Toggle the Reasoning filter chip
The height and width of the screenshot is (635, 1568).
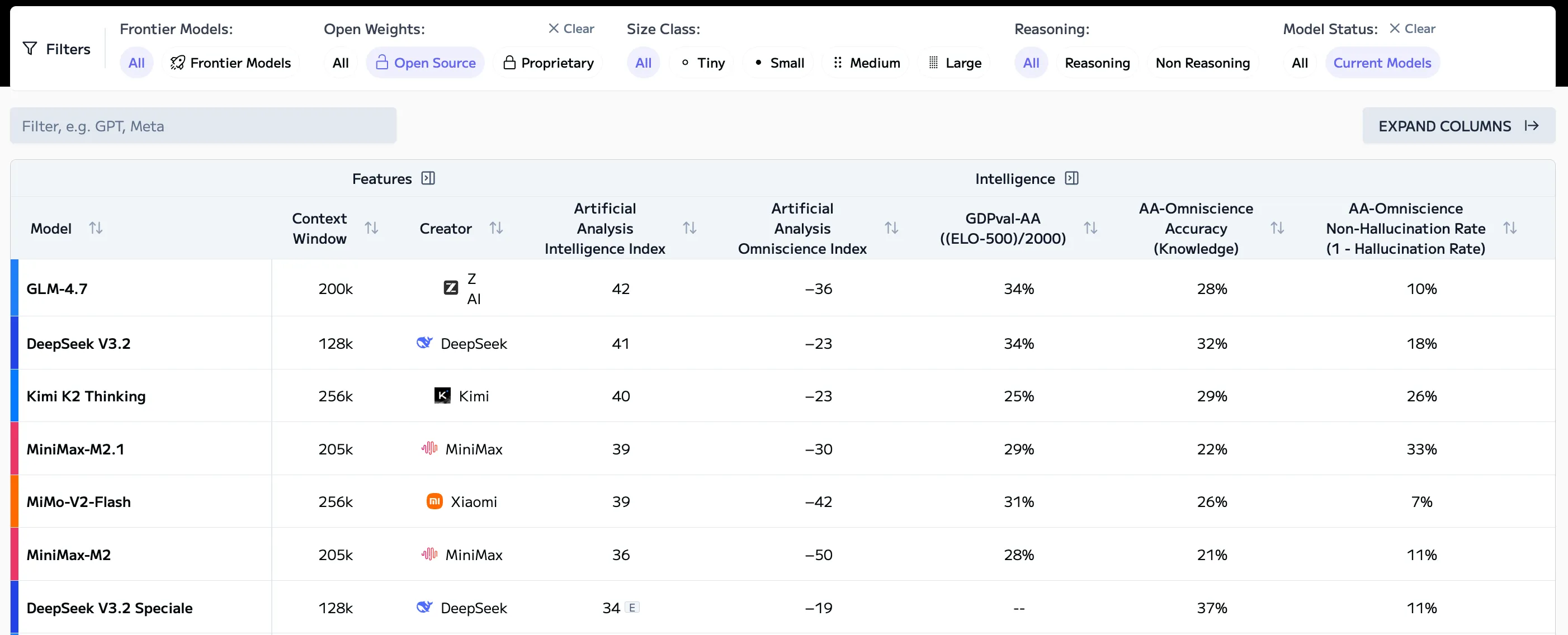click(x=1097, y=63)
